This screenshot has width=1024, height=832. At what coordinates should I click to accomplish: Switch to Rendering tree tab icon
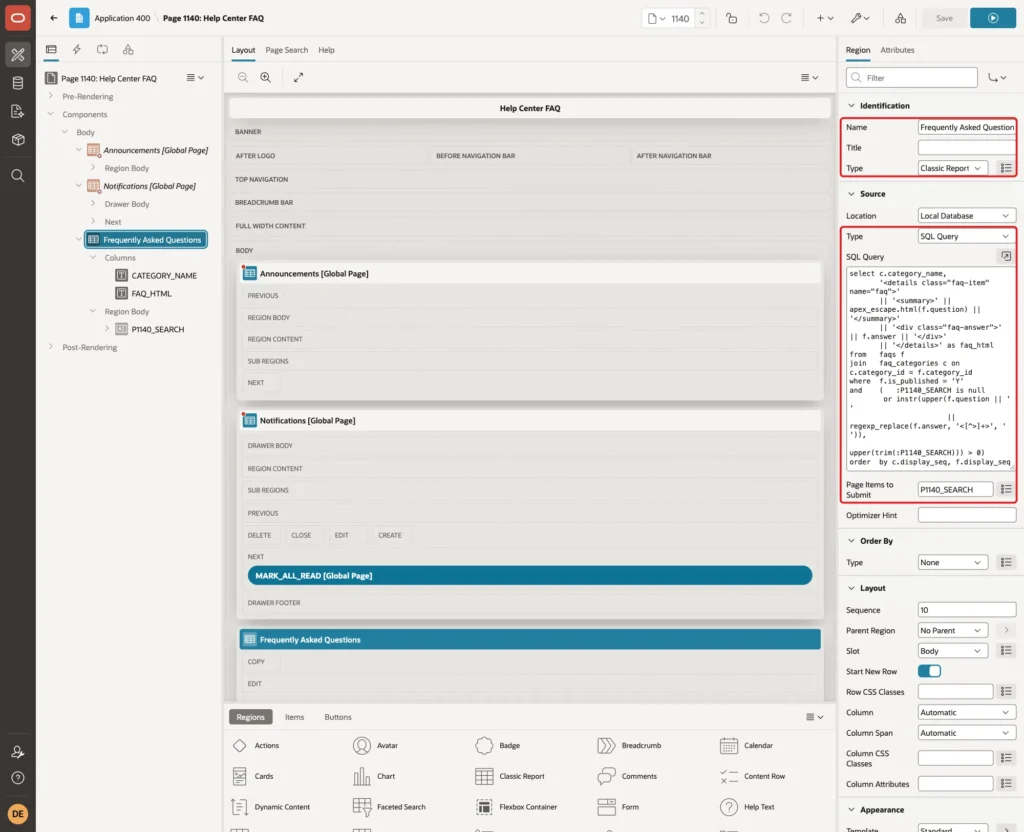[51, 50]
